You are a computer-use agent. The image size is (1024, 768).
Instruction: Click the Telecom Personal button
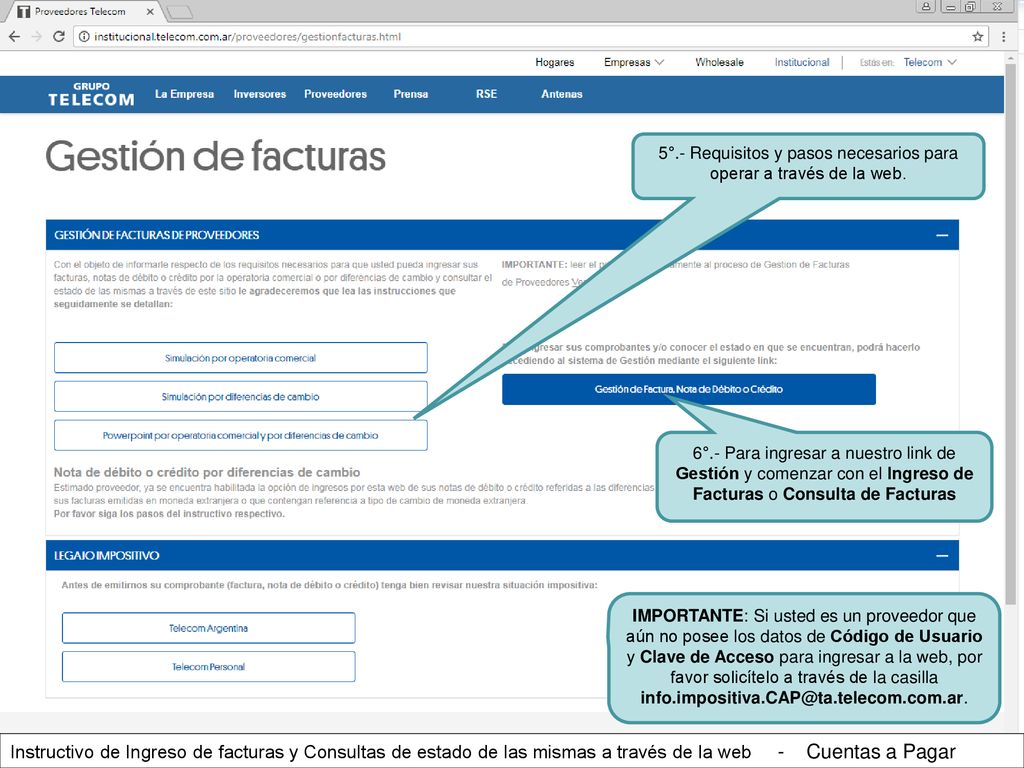(208, 667)
